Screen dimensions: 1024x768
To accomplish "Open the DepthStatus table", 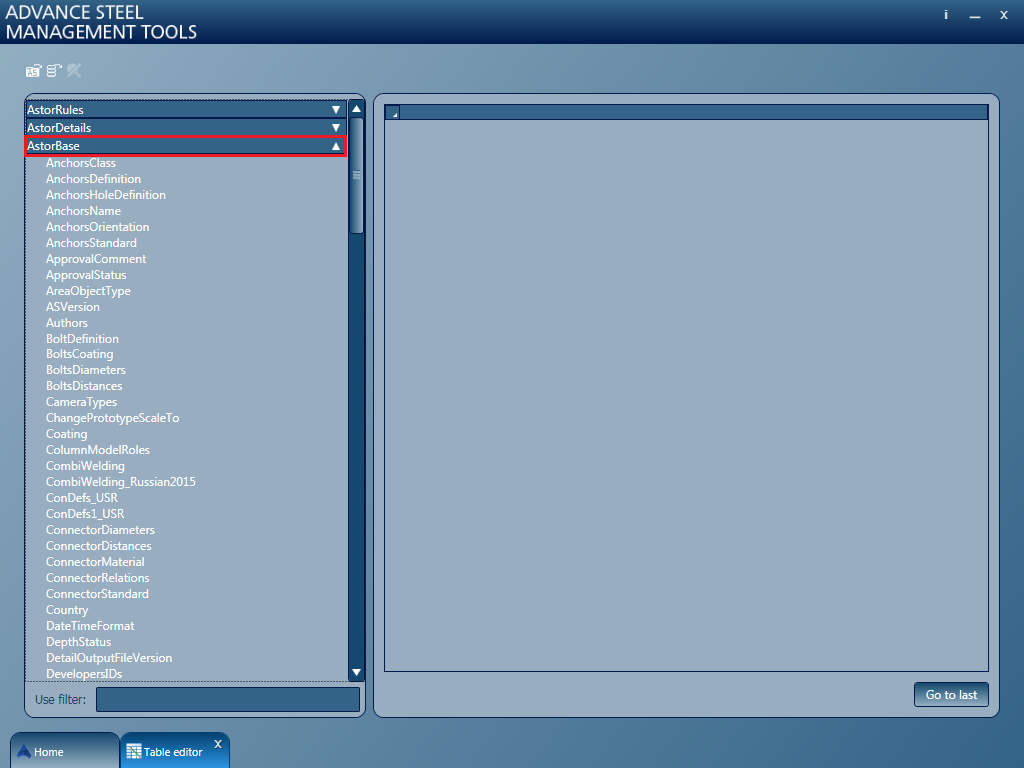I will point(78,642).
